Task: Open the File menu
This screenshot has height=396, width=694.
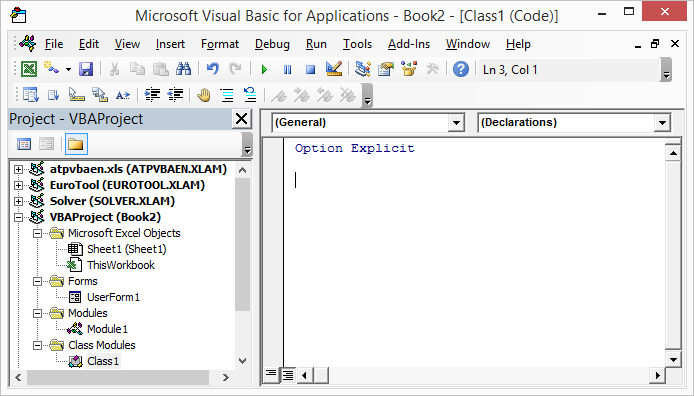Action: pos(54,44)
